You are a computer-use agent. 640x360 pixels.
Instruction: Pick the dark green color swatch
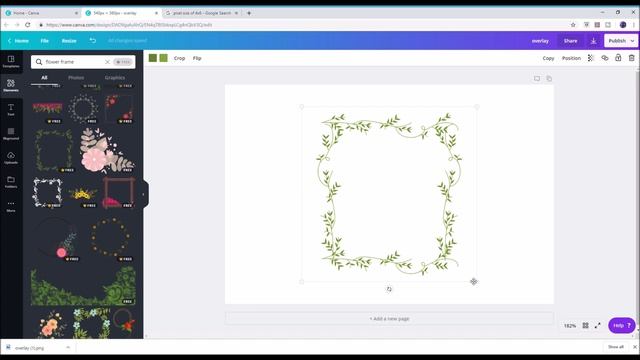[x=153, y=58]
